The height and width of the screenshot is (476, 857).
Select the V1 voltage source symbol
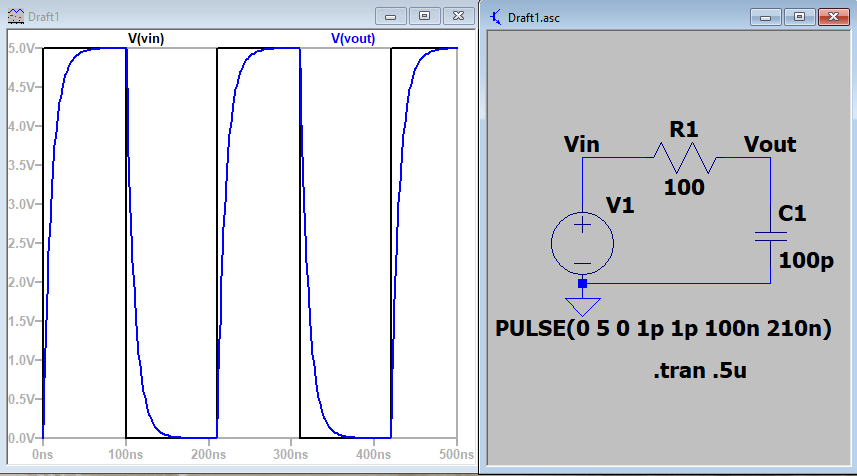(582, 243)
